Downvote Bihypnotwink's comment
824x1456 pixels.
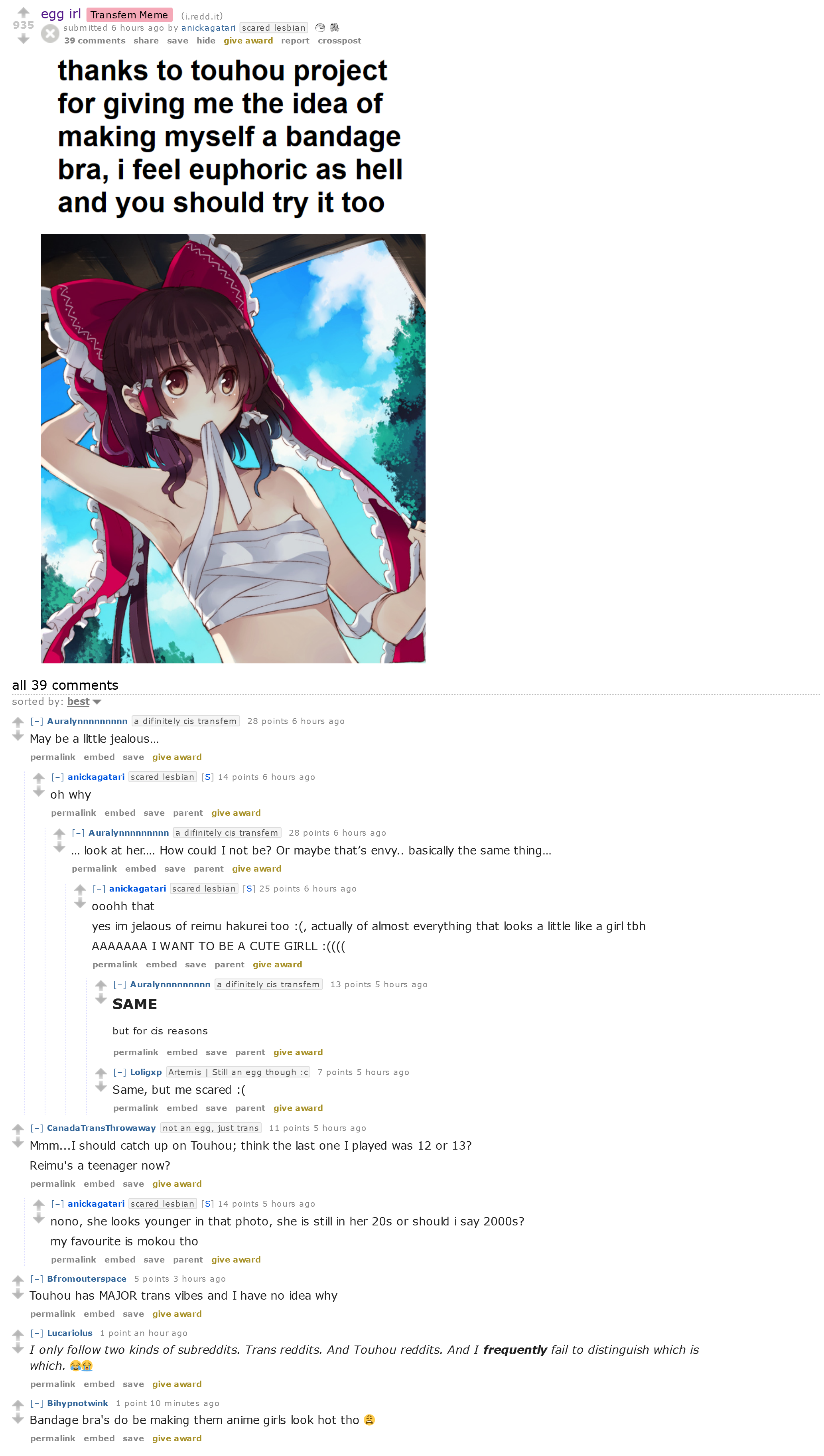18,1418
